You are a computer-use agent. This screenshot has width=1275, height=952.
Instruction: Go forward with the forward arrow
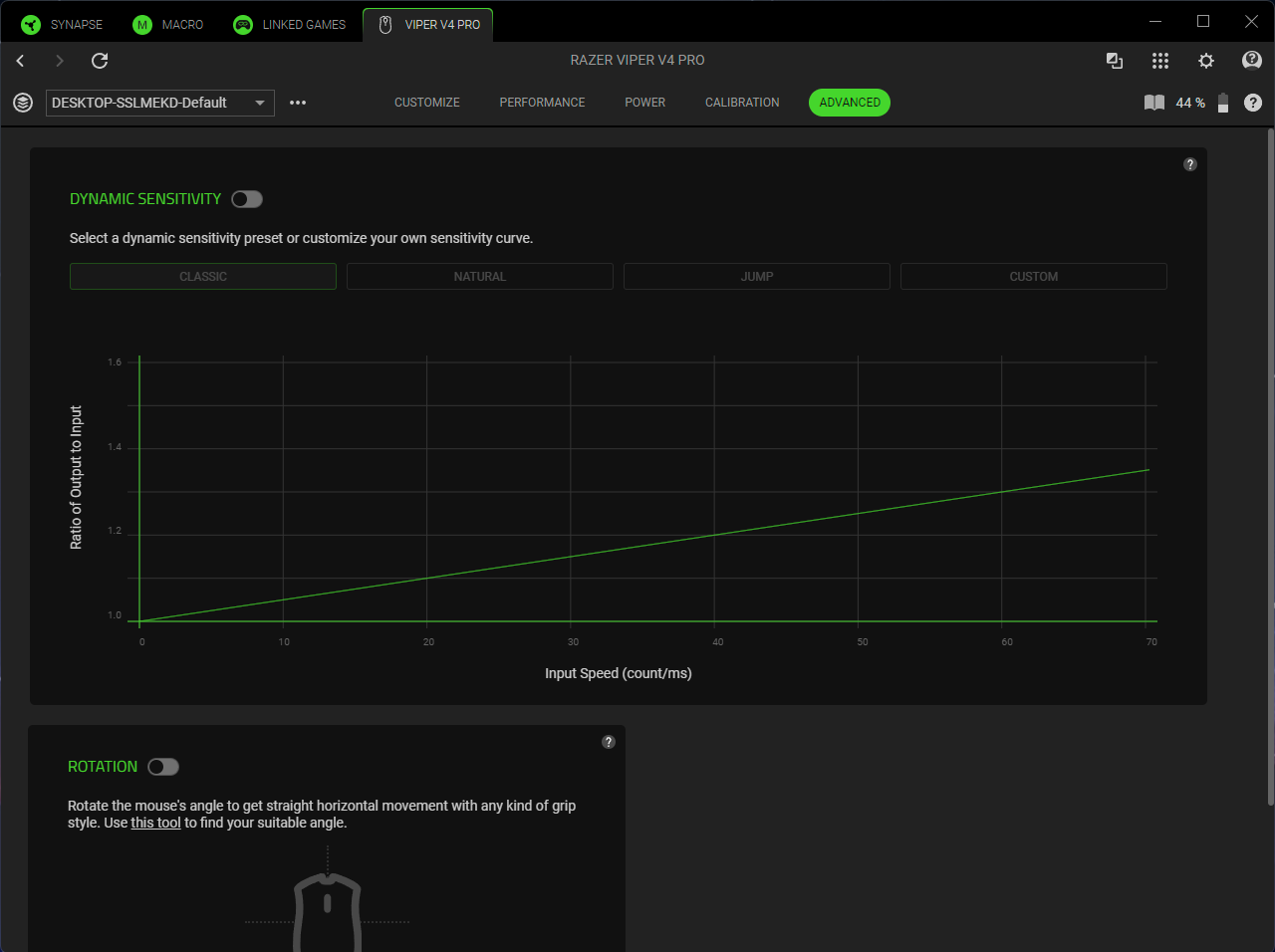[60, 61]
